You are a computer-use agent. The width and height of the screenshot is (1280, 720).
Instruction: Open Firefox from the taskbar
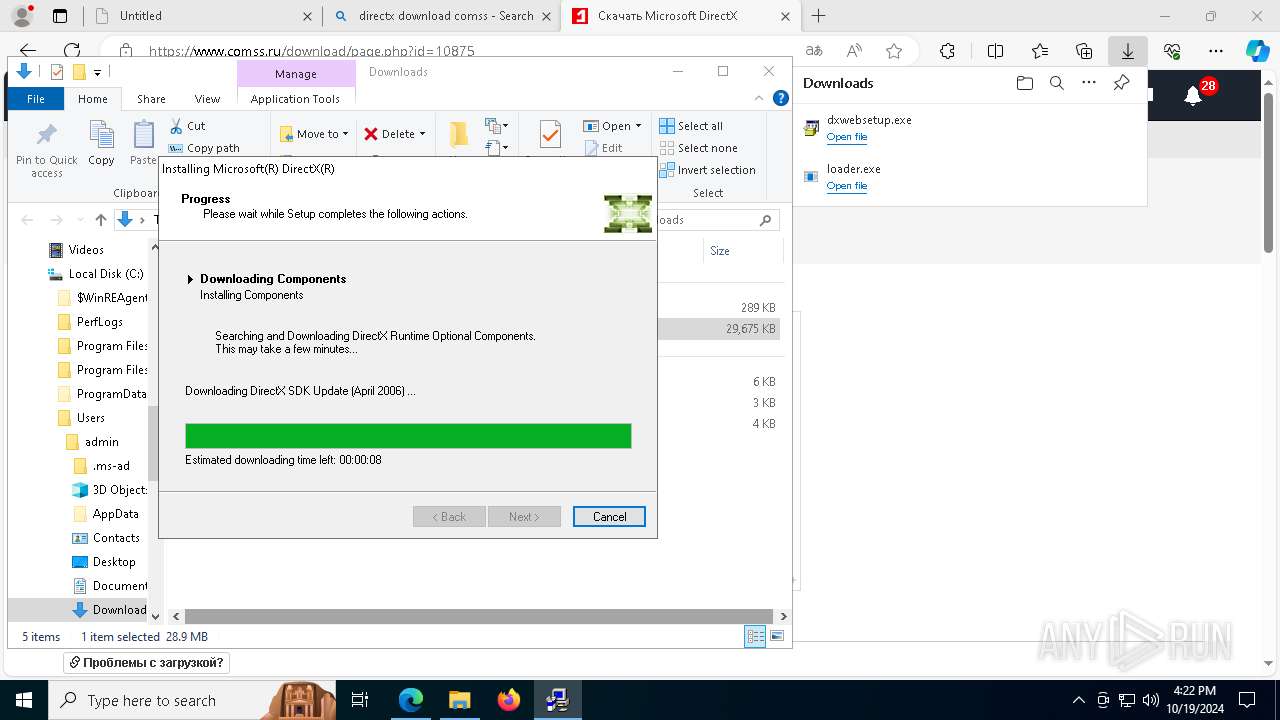(509, 700)
